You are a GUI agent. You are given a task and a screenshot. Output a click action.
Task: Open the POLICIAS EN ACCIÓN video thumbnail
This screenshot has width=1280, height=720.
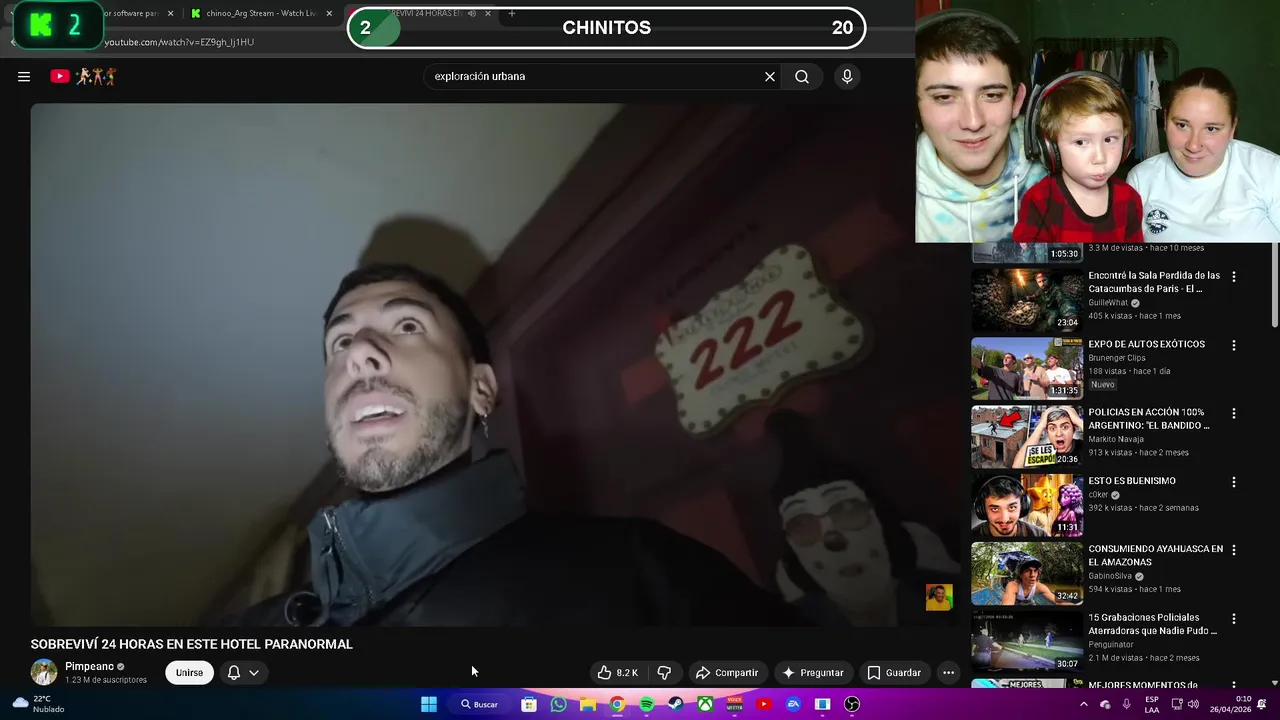[x=1026, y=437]
